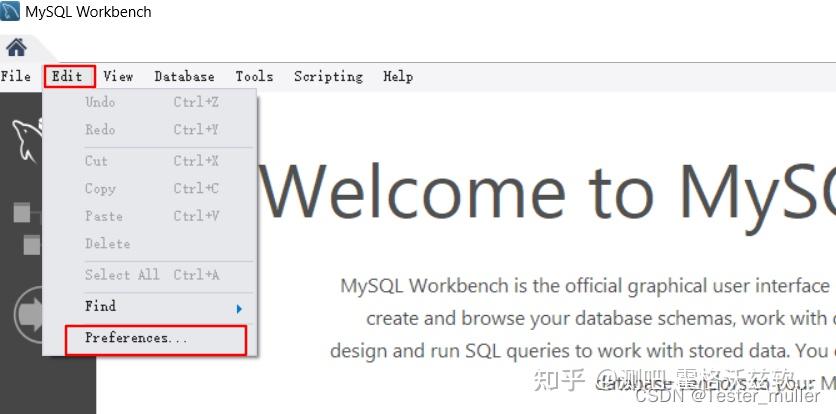Choose Undo in Edit menu
This screenshot has width=836, height=414.
(x=150, y=102)
